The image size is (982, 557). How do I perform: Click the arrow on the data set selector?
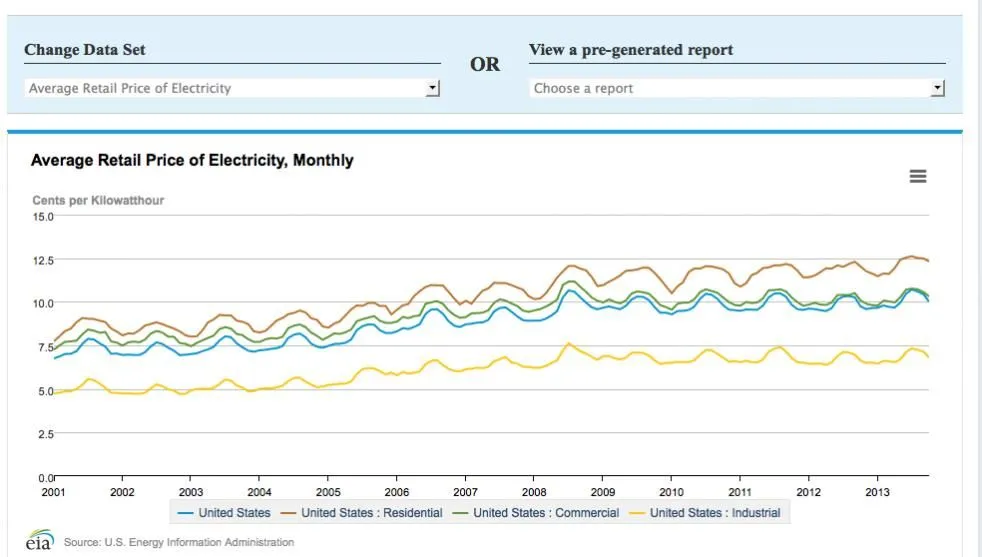pos(432,88)
